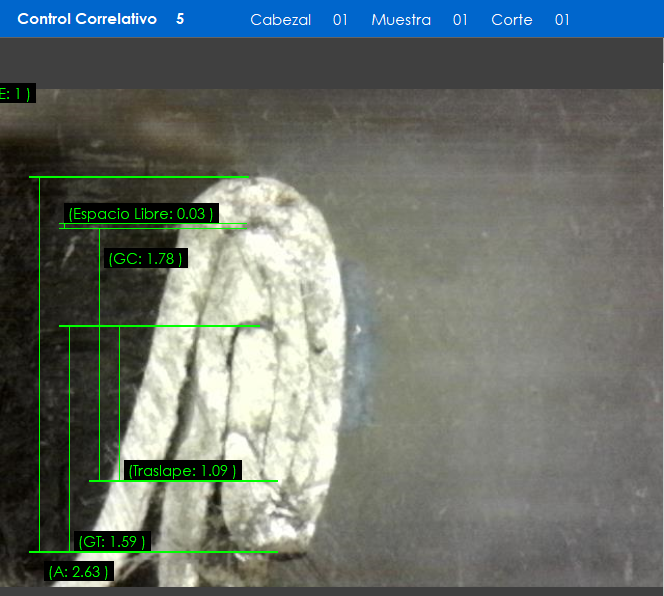Click the partially hidden E: 1 tag

click(17, 94)
